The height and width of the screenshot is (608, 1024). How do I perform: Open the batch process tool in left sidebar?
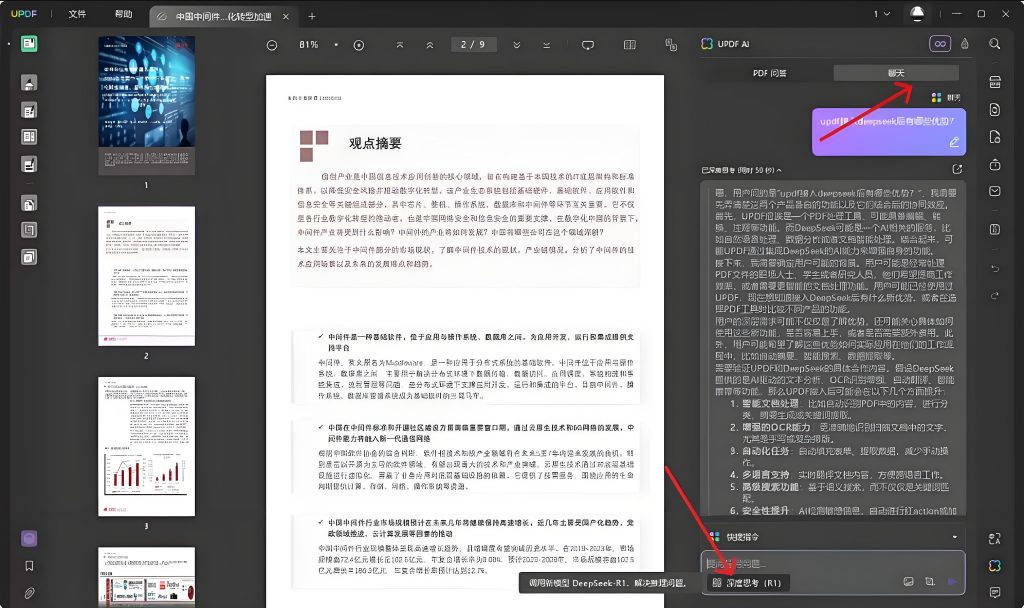[x=29, y=257]
